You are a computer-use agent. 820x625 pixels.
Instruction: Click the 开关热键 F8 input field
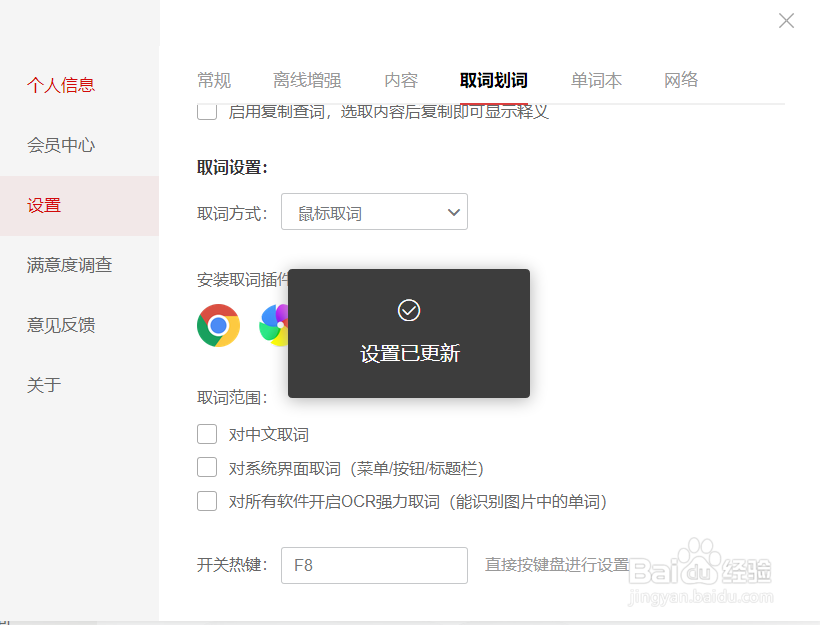click(374, 565)
